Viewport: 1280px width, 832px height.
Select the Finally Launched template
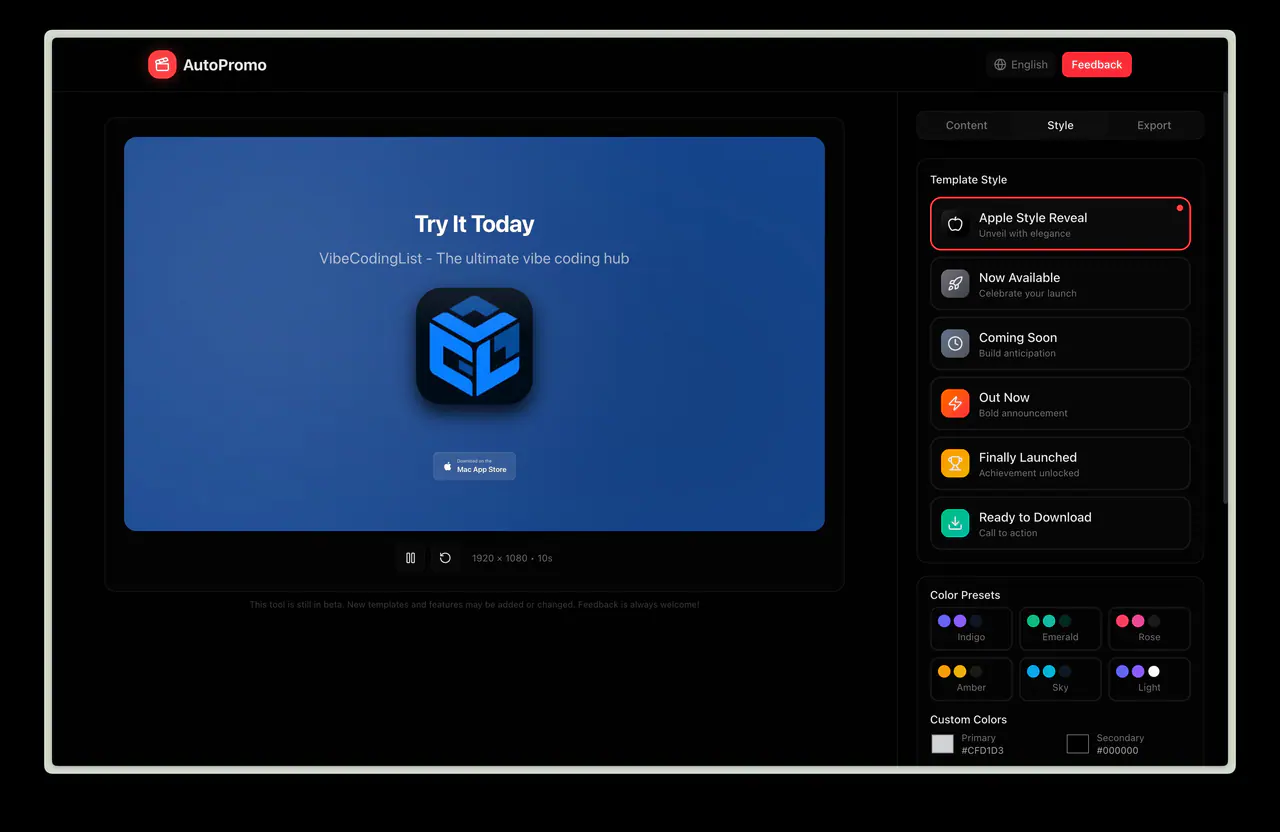click(x=1060, y=464)
